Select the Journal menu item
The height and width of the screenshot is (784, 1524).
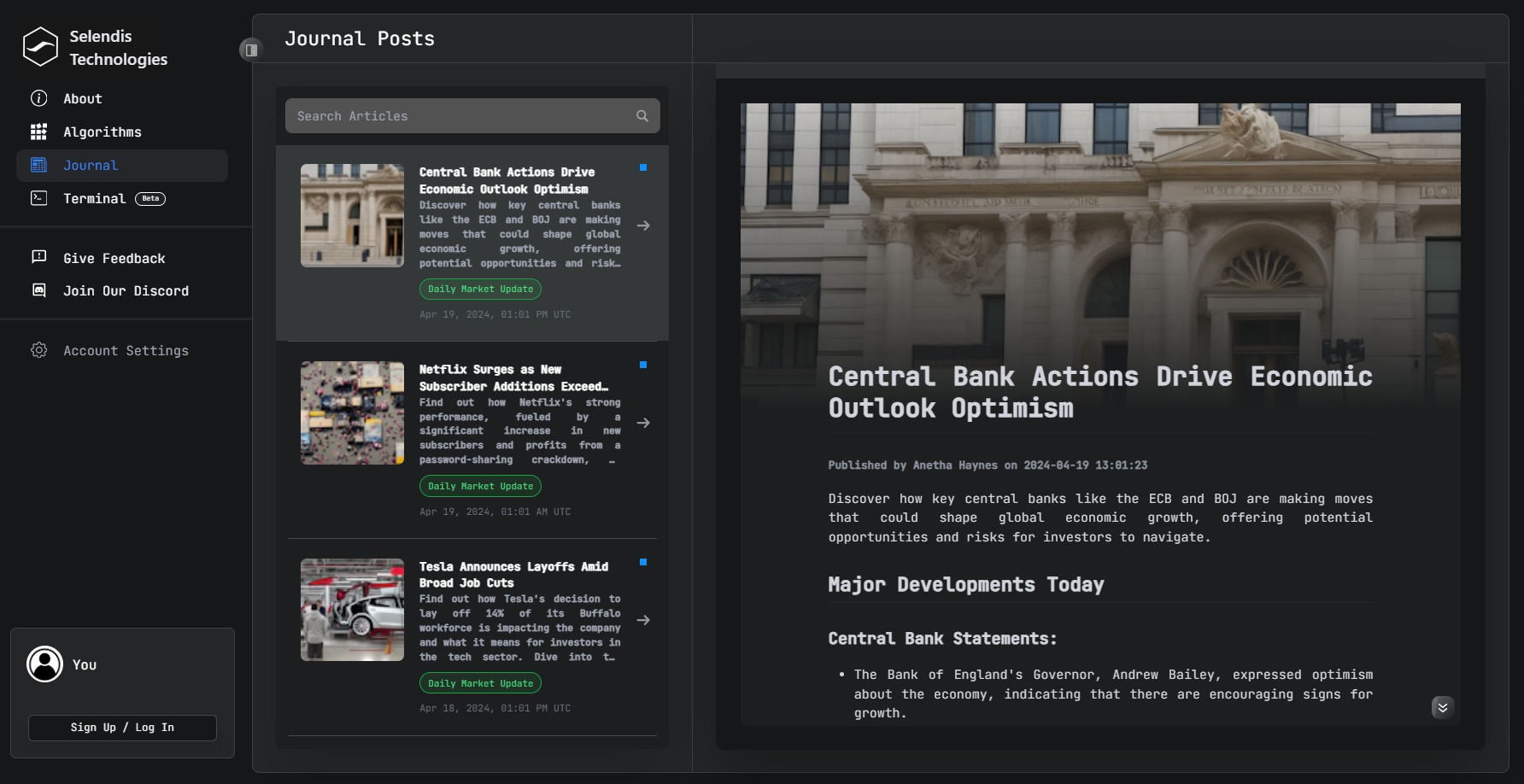pyautogui.click(x=122, y=166)
